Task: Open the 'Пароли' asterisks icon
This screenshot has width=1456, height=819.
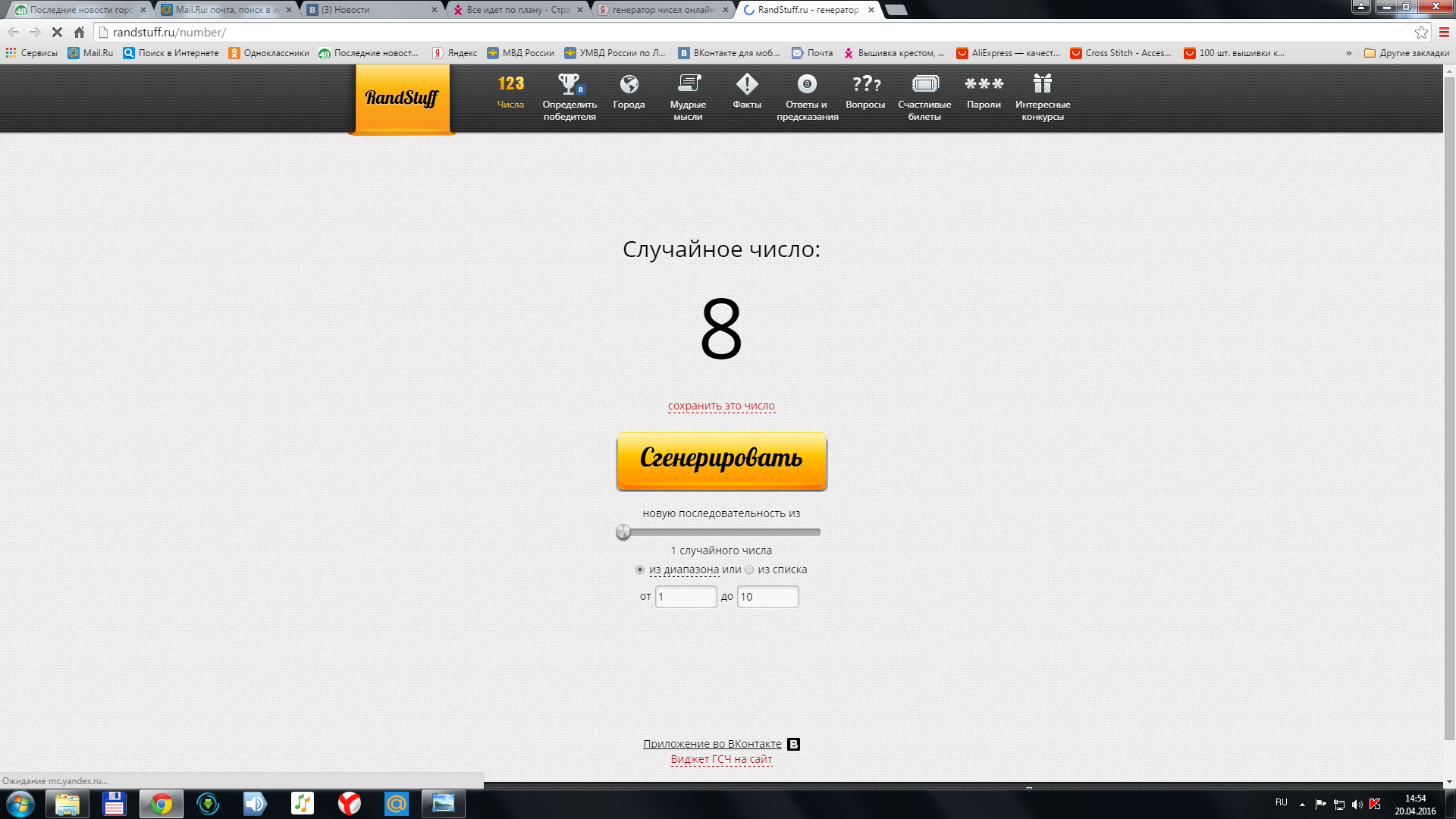Action: point(984,84)
